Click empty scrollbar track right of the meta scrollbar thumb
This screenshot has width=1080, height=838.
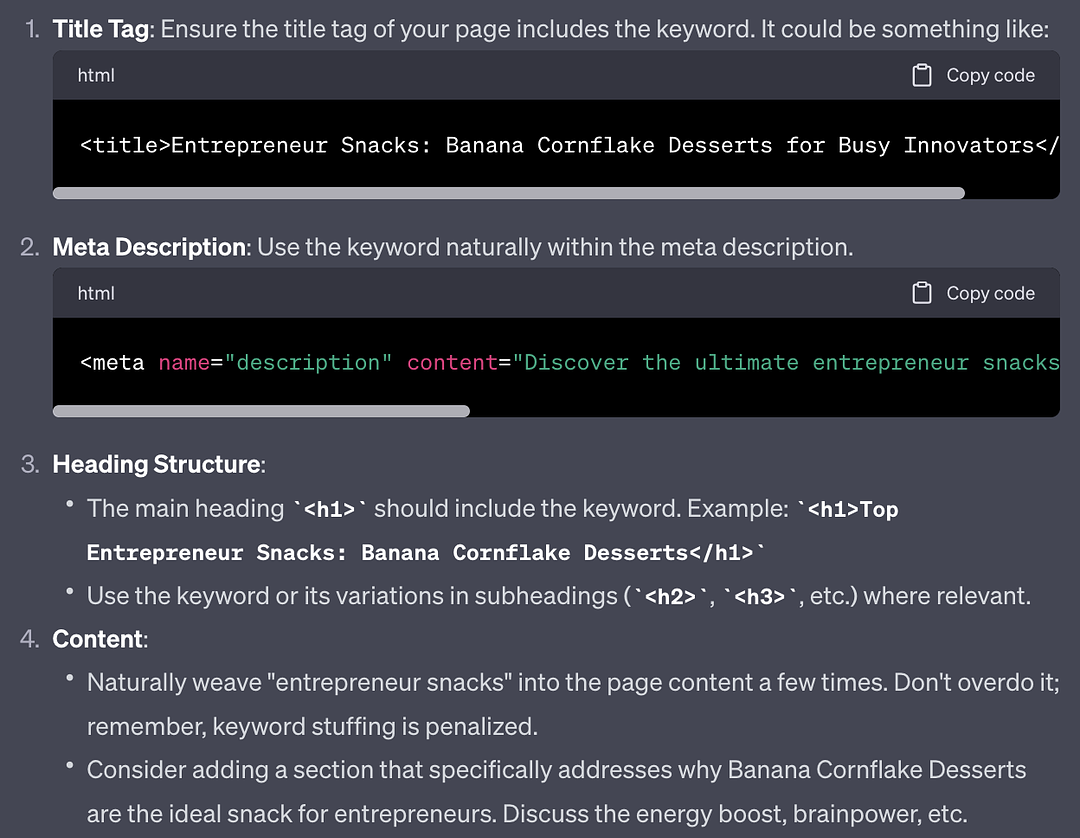click(760, 411)
